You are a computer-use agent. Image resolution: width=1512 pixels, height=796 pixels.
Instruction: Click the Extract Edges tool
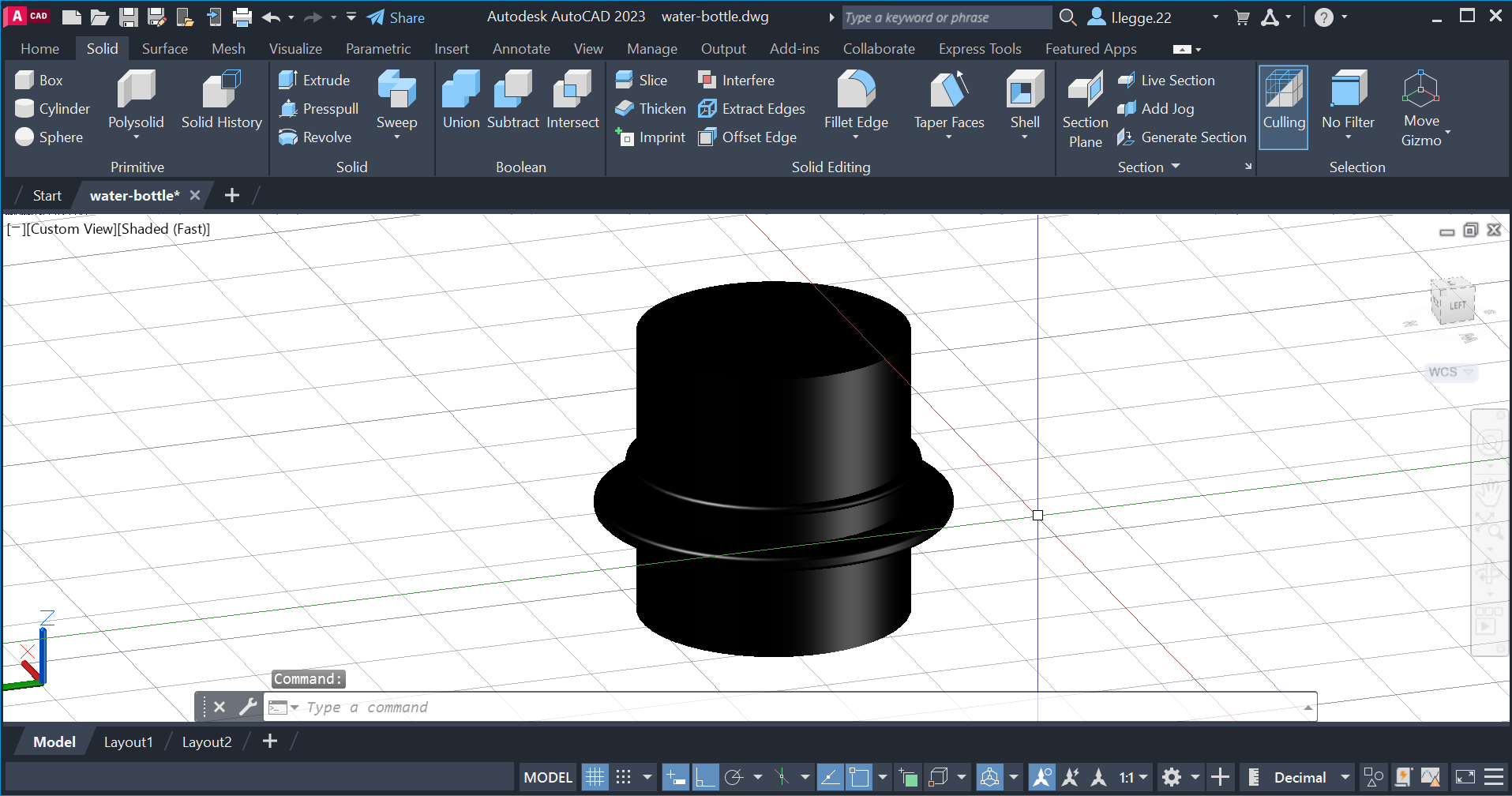click(x=752, y=108)
